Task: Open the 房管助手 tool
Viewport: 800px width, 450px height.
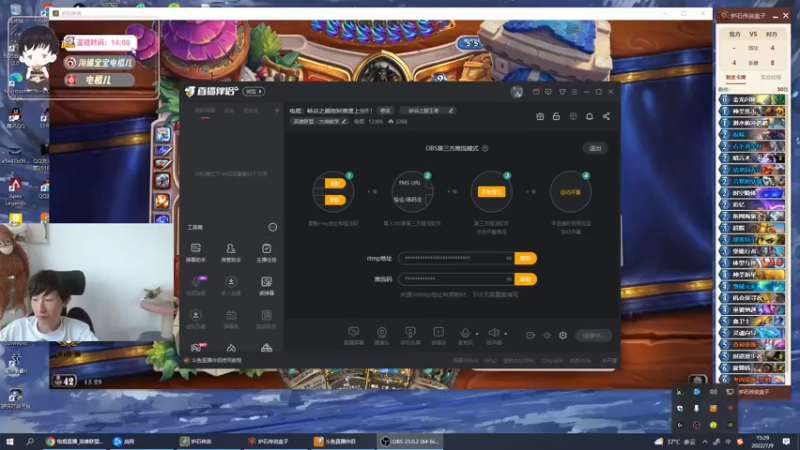Action: coord(231,253)
